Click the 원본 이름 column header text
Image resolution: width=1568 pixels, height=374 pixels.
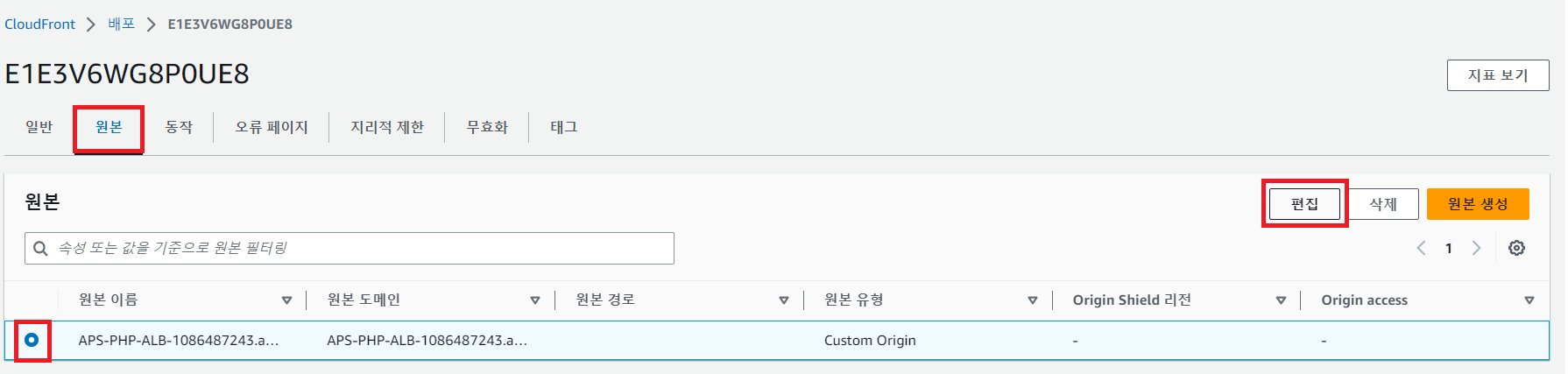[x=109, y=300]
